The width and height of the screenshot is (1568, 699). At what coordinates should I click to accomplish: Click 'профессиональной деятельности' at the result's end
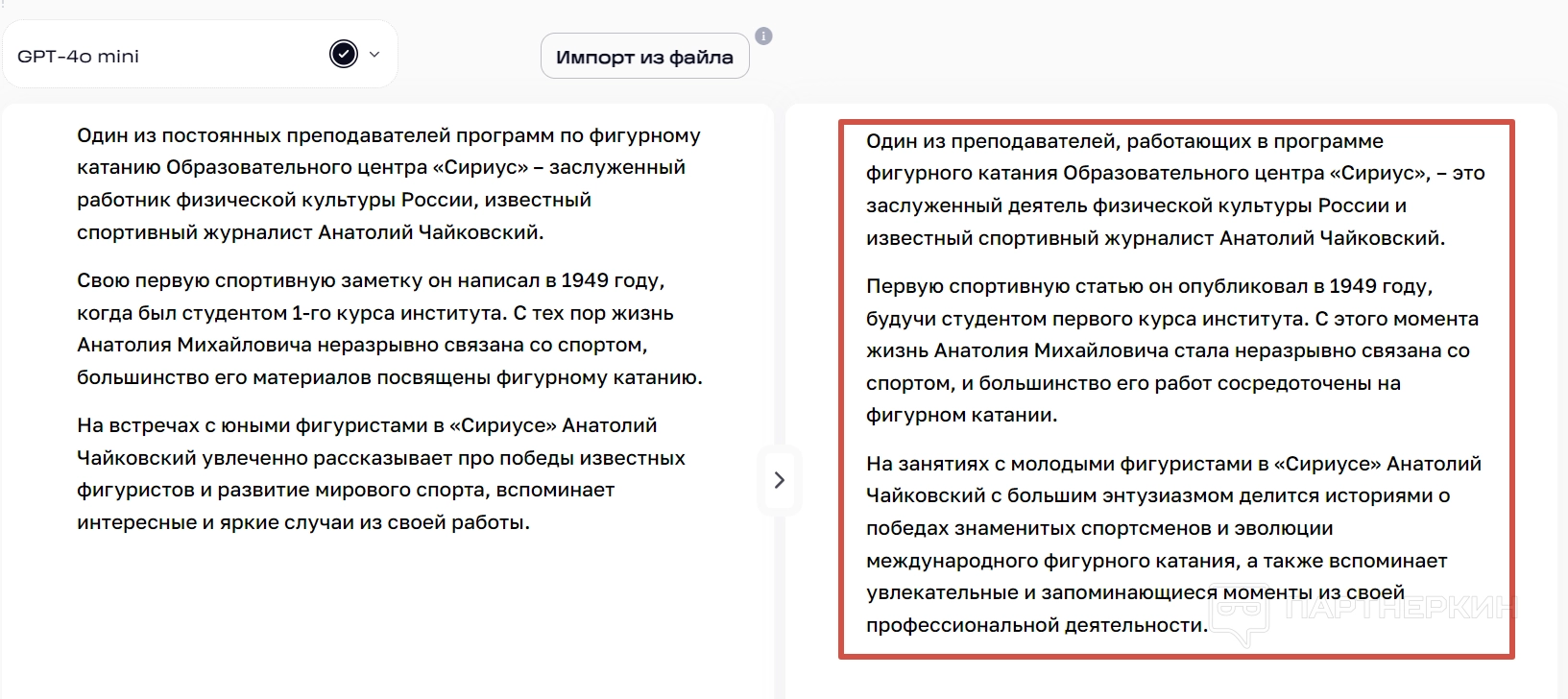click(x=1035, y=625)
